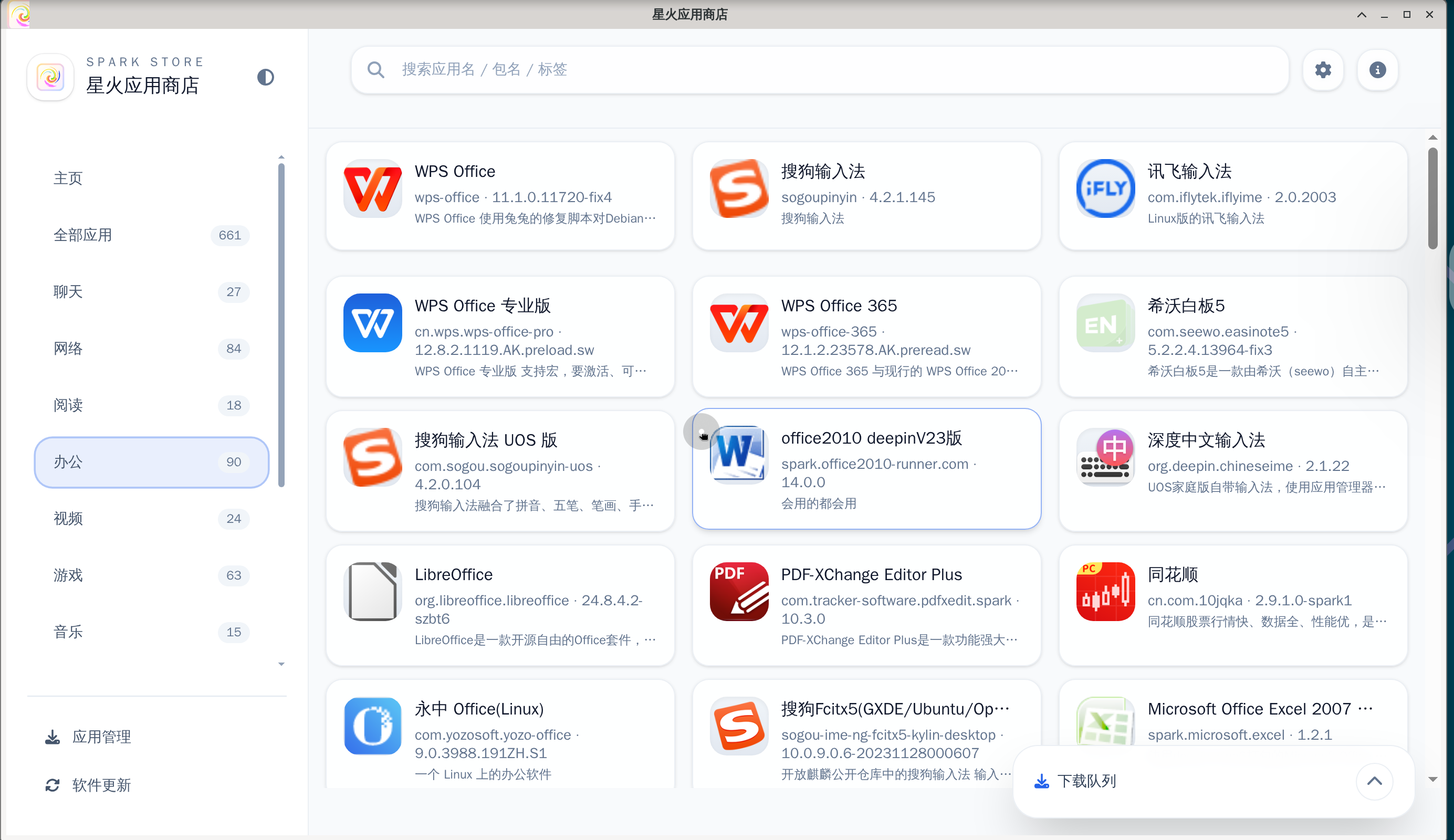Open the 网络 category

[151, 349]
